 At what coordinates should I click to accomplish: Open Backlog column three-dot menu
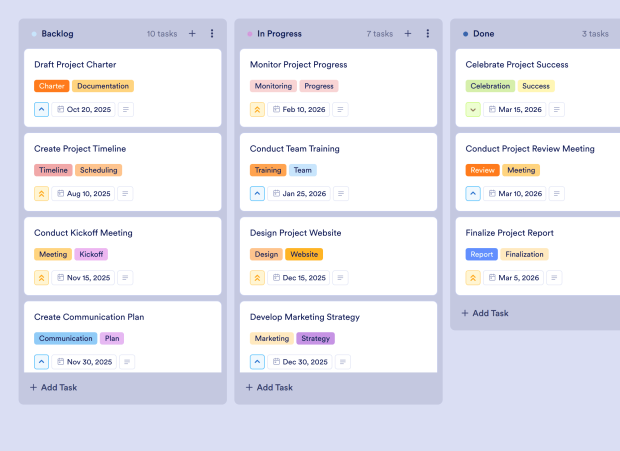(x=212, y=34)
